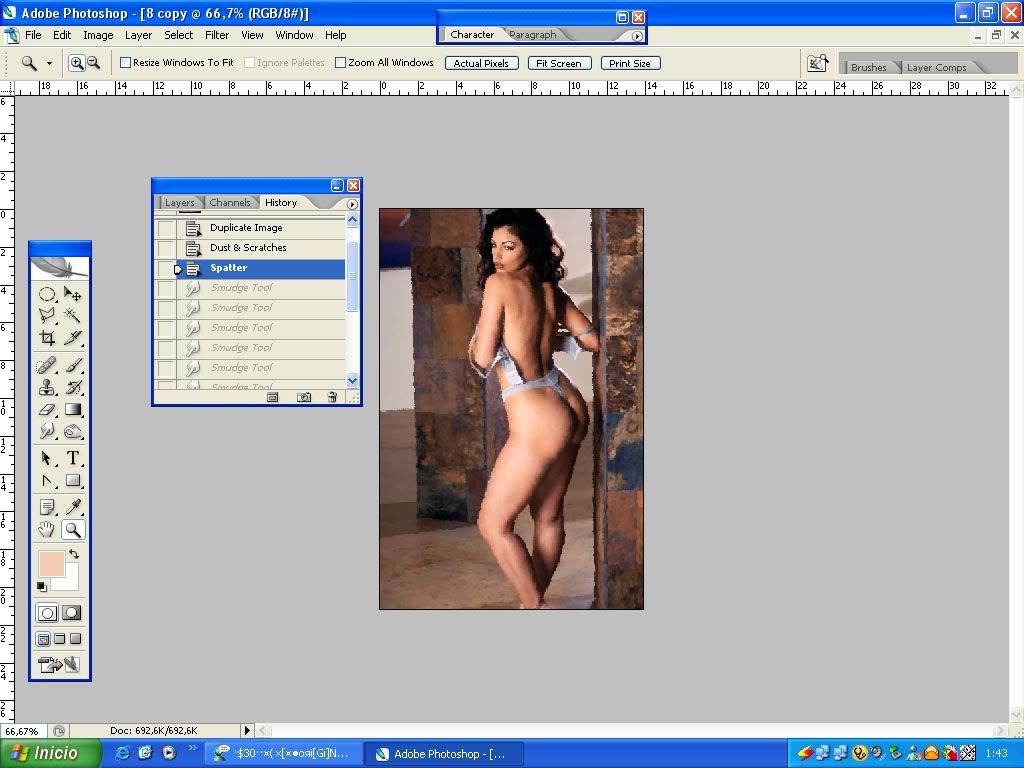The height and width of the screenshot is (768, 1024).
Task: Open the Brushes tab in palette well
Action: [869, 67]
